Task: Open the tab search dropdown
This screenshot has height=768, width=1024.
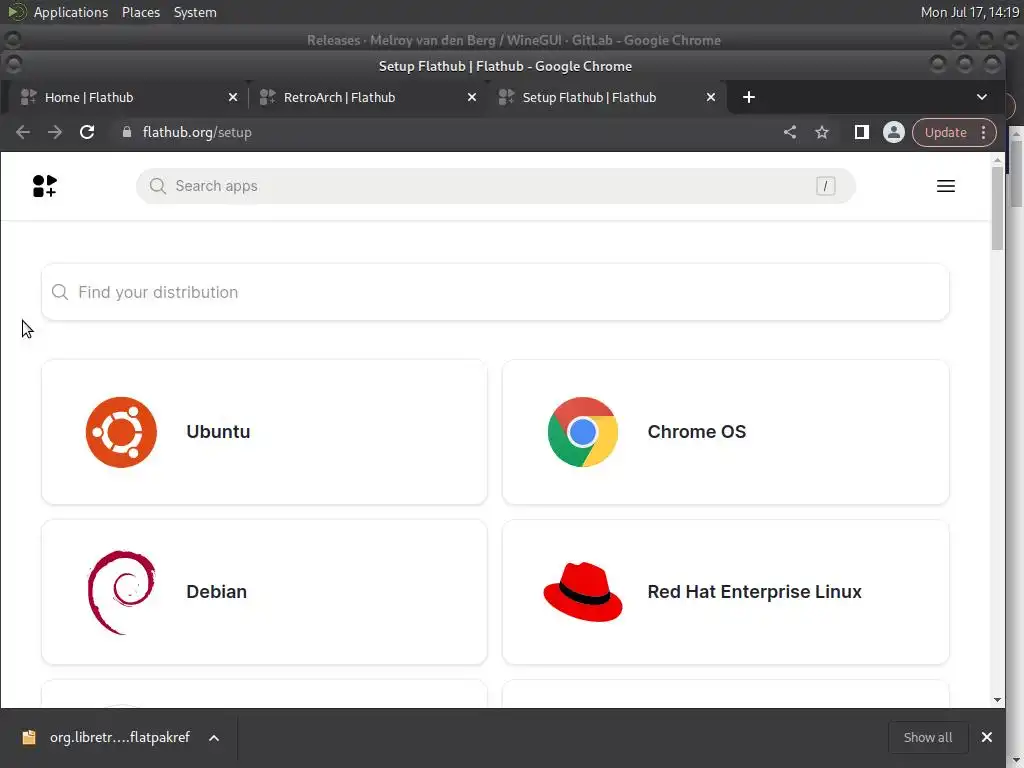Action: tap(982, 97)
